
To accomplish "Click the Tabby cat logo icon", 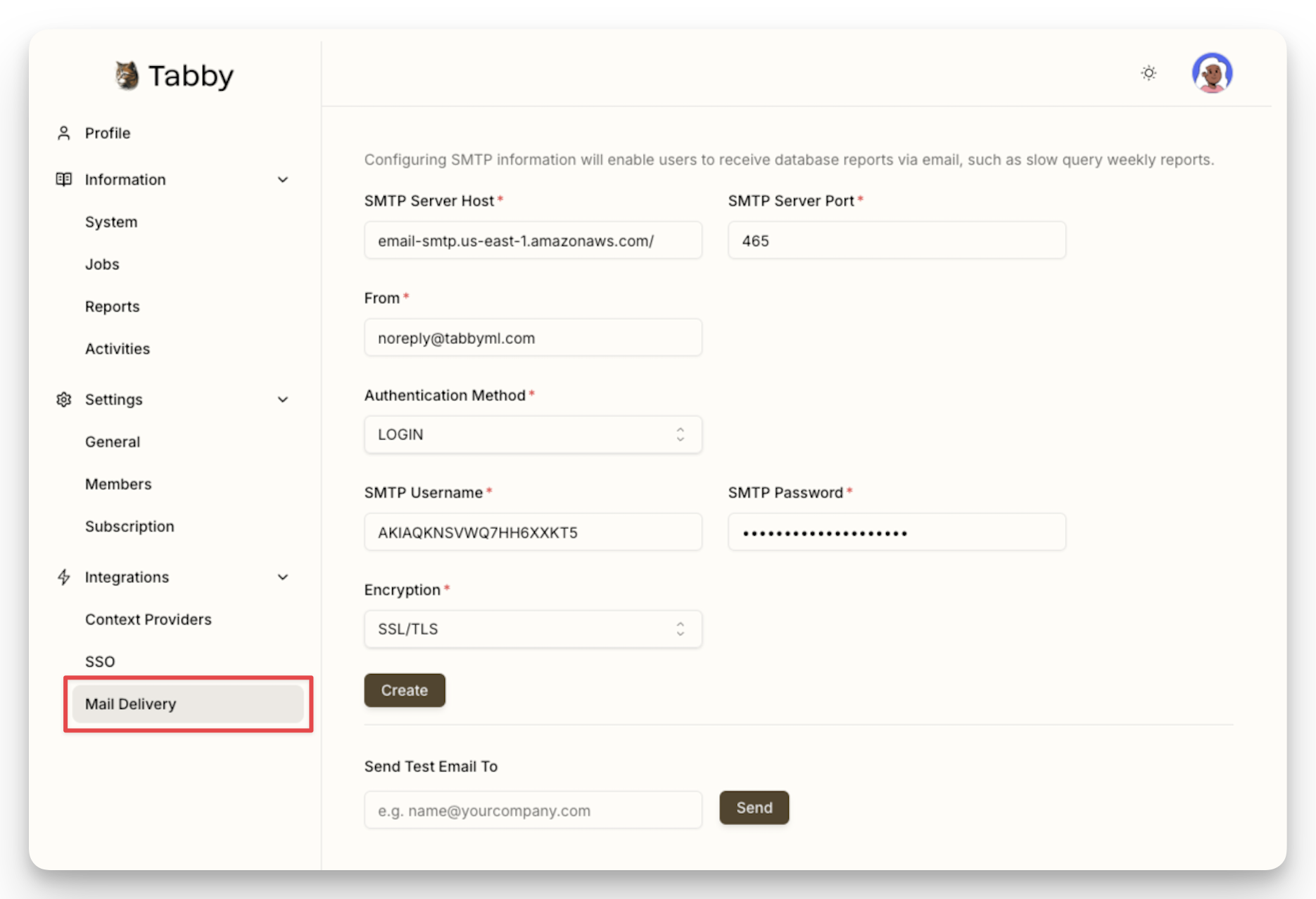I will pos(127,75).
